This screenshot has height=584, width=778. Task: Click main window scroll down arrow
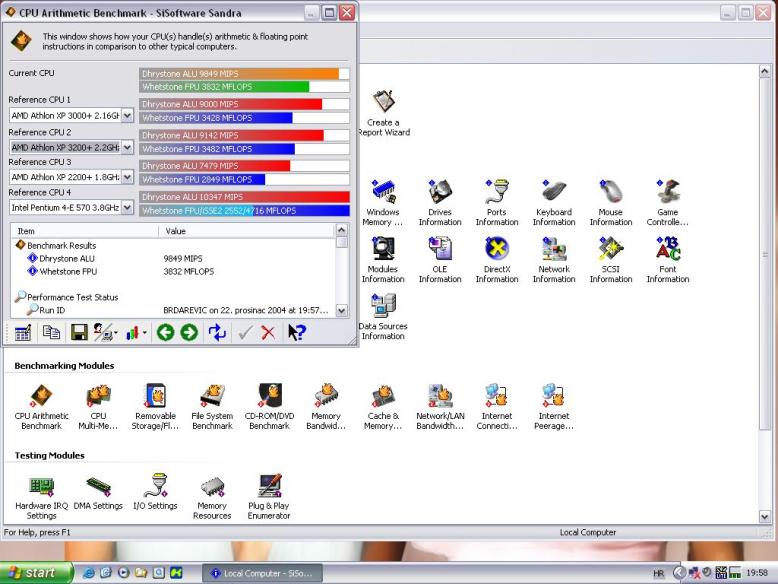(x=765, y=517)
